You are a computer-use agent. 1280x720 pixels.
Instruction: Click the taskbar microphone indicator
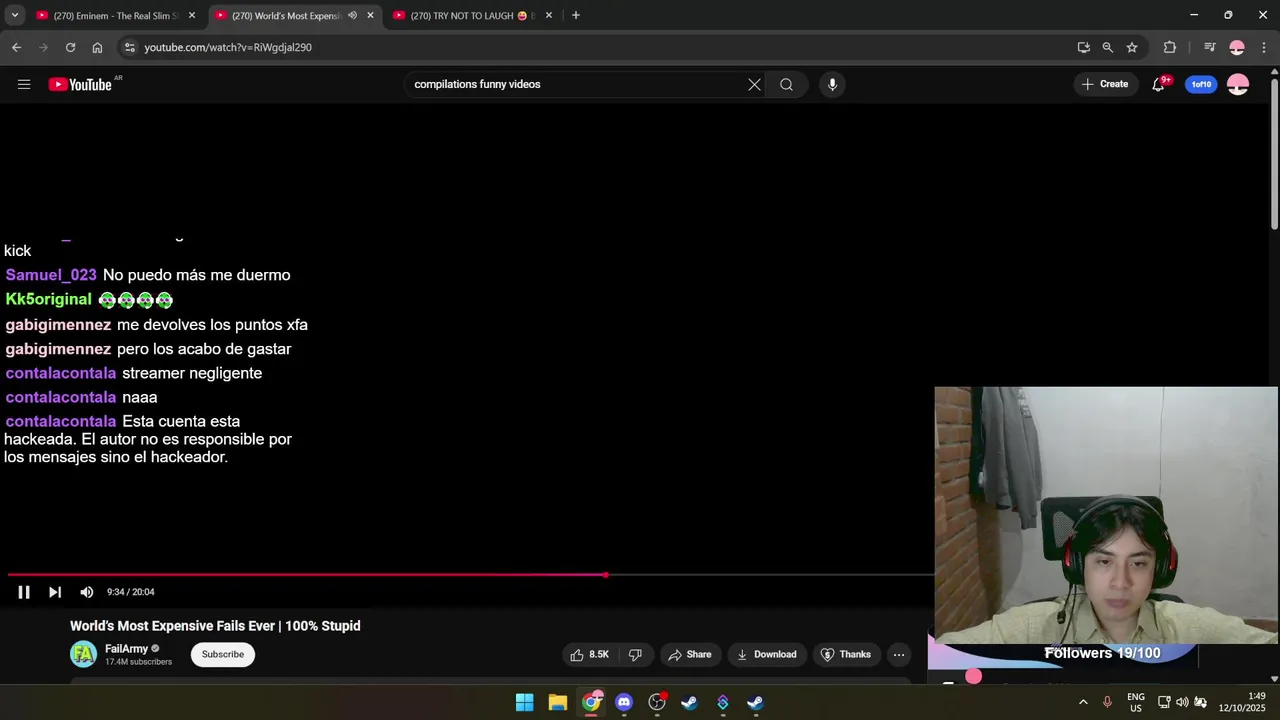point(1107,702)
